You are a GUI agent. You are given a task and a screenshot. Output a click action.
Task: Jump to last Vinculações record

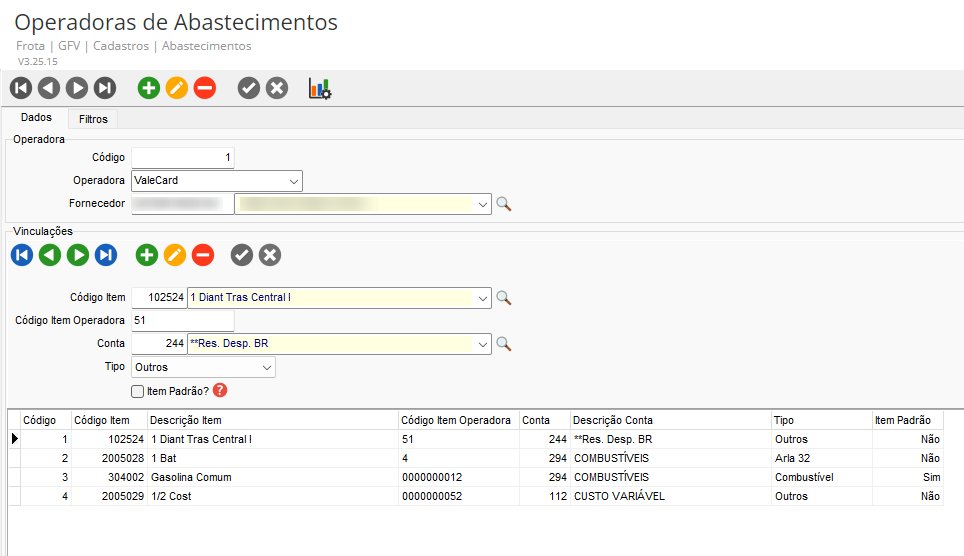tap(106, 255)
